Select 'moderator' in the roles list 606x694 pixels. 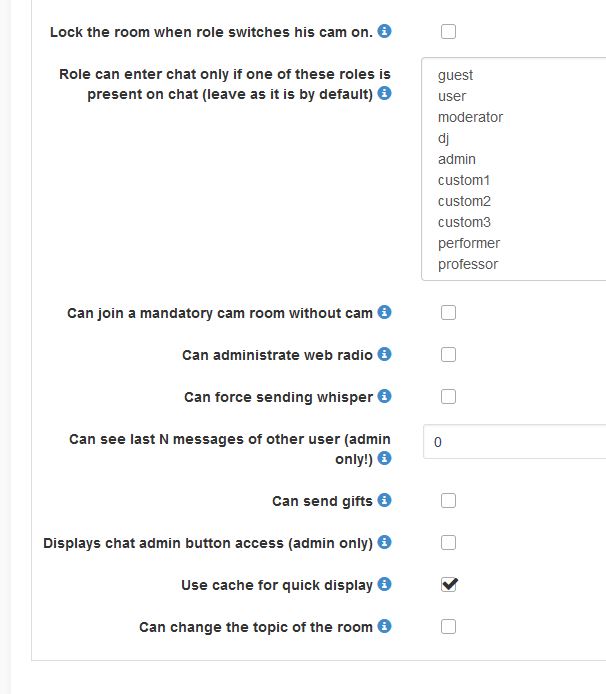pos(470,117)
